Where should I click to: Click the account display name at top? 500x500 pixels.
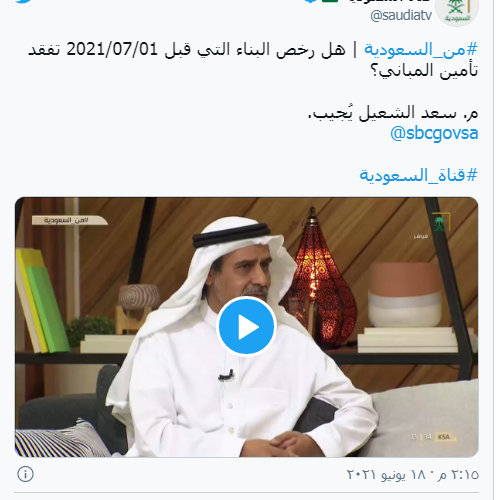click(x=389, y=1)
